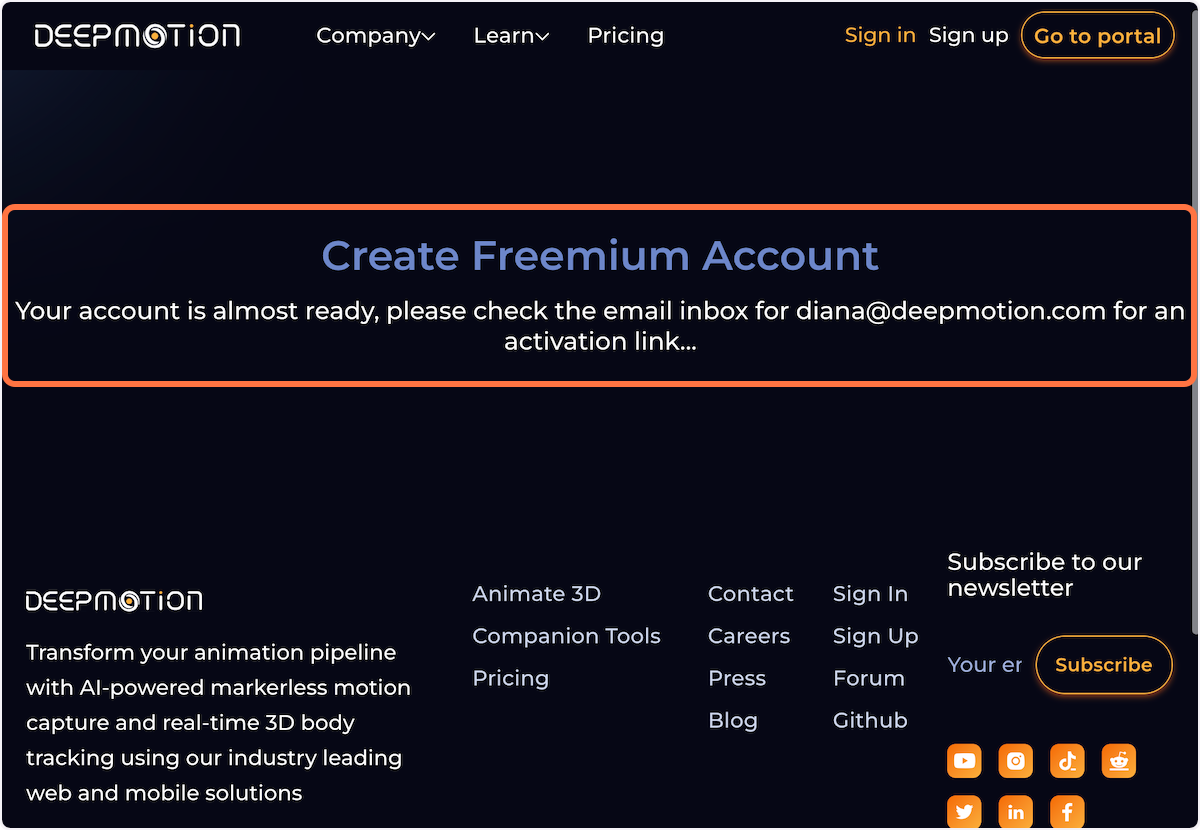Open the Forum link in the footer
The image size is (1200, 830).
(868, 677)
